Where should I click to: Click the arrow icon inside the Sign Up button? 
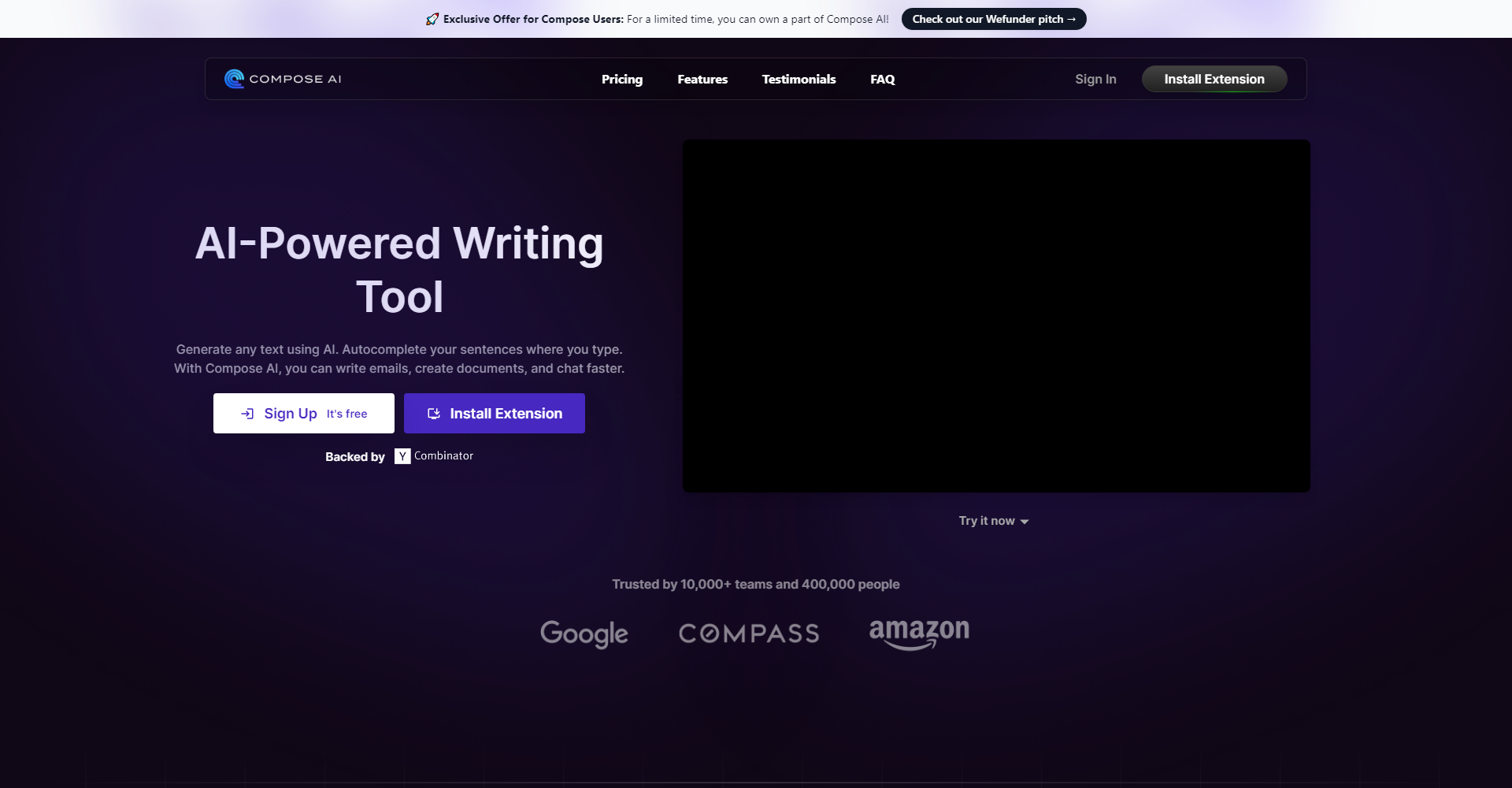click(247, 414)
